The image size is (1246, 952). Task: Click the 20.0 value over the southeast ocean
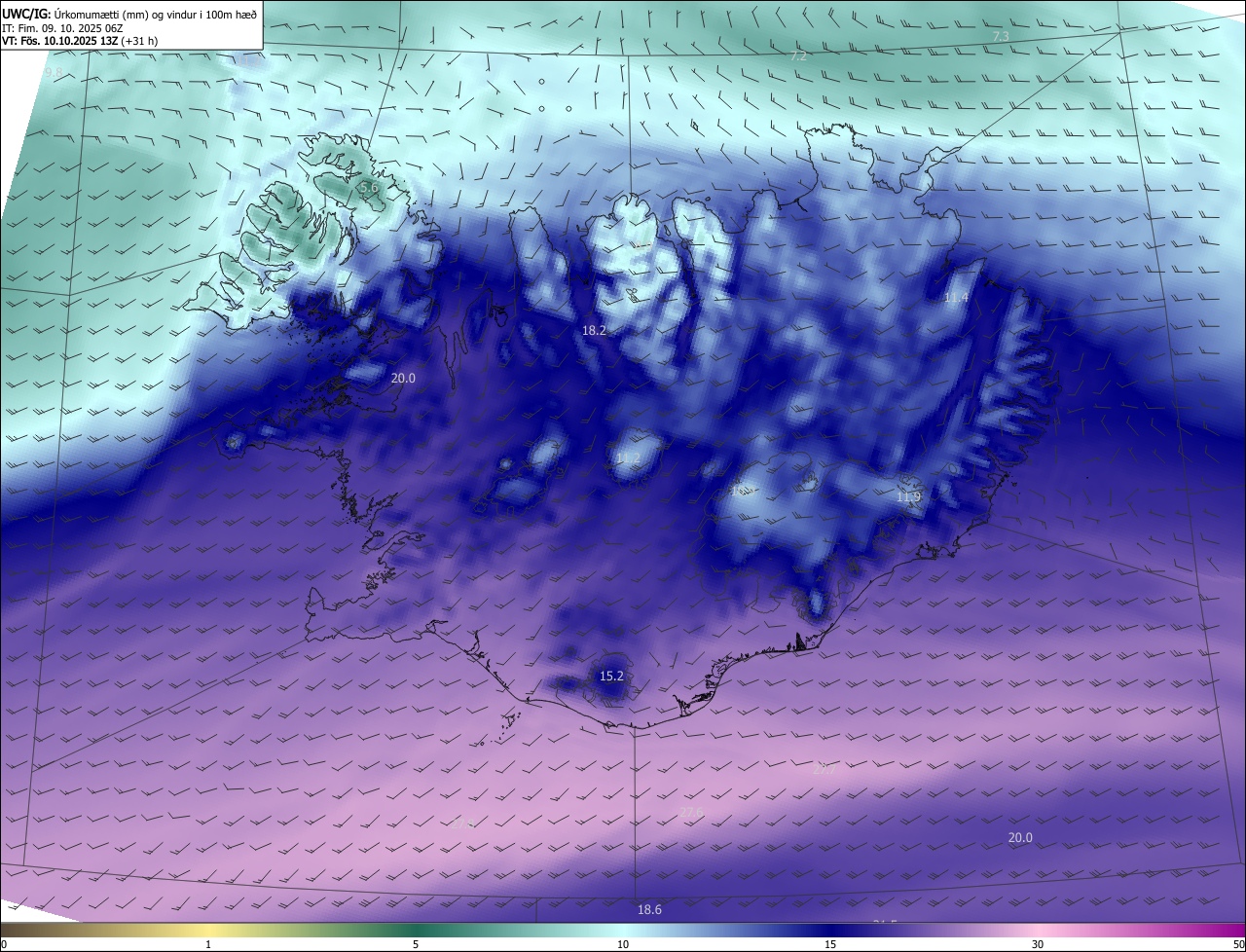1020,837
